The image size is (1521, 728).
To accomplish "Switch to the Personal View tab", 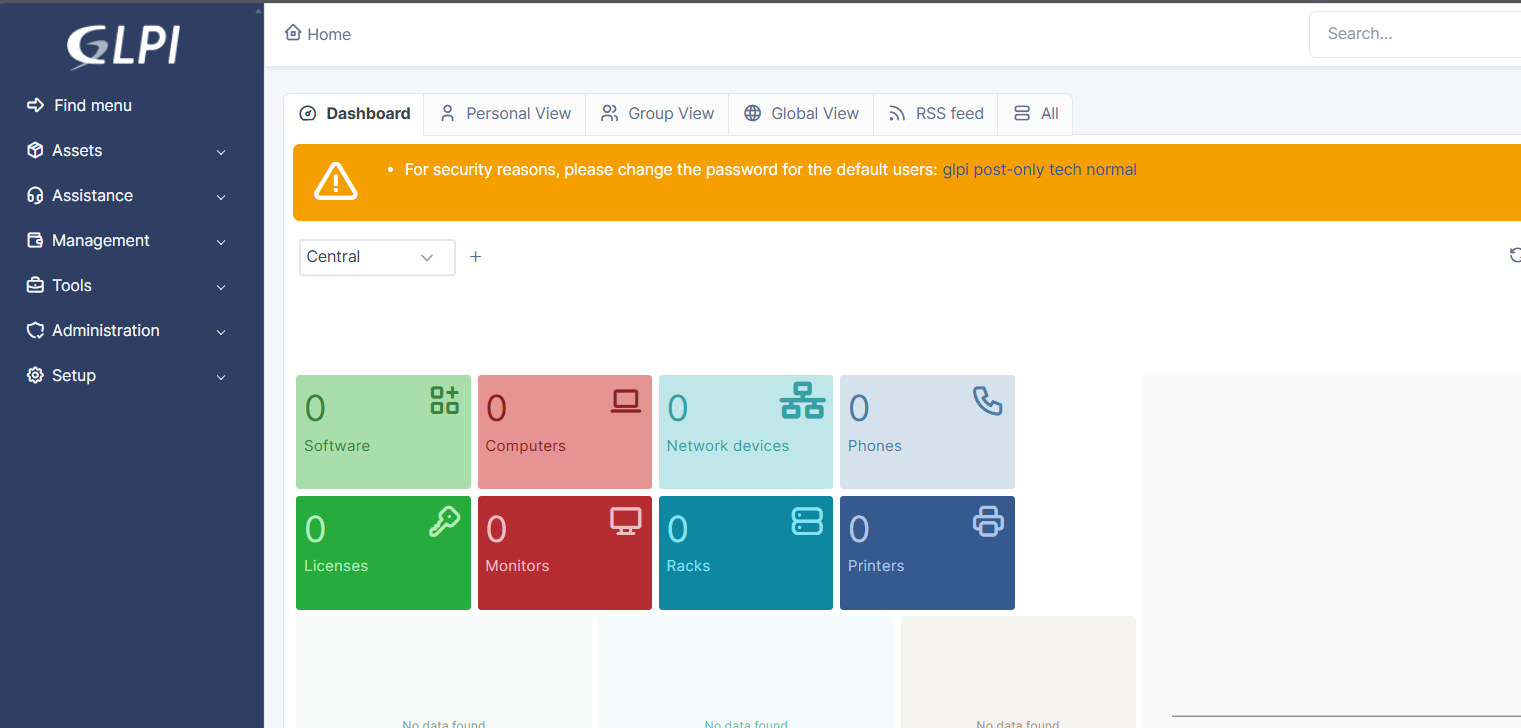I will (505, 114).
